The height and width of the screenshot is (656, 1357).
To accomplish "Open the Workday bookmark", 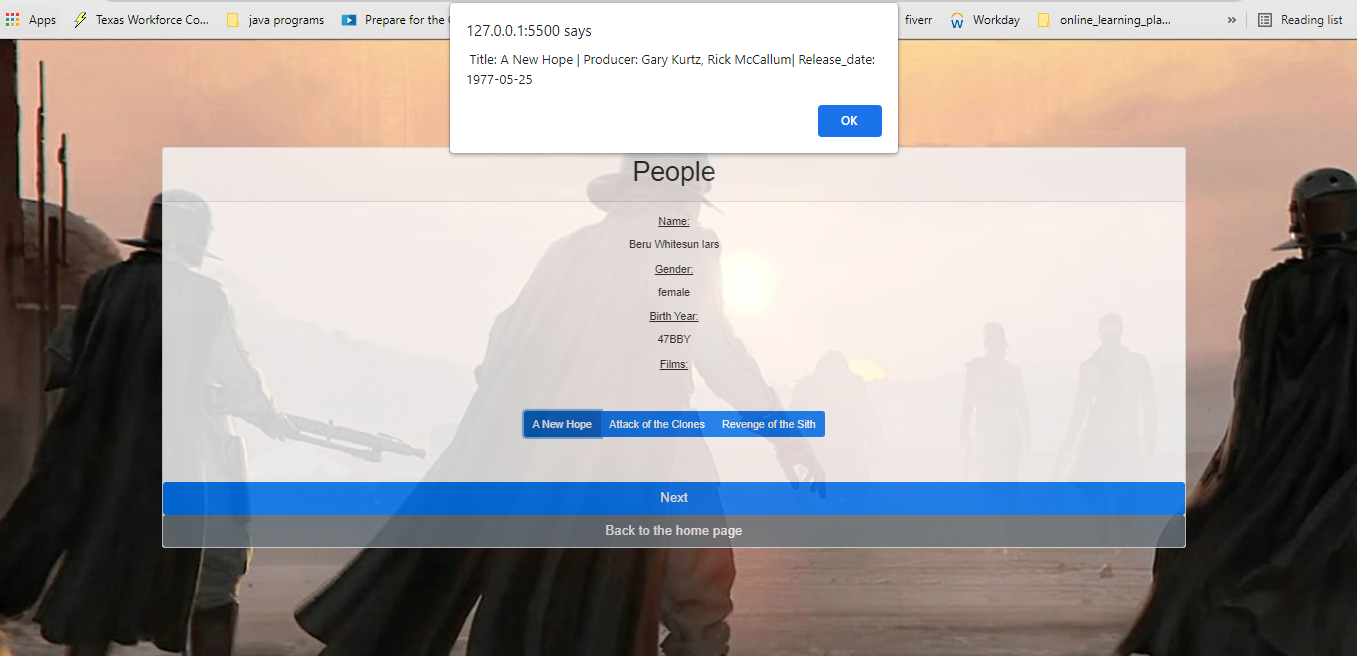I will [985, 20].
